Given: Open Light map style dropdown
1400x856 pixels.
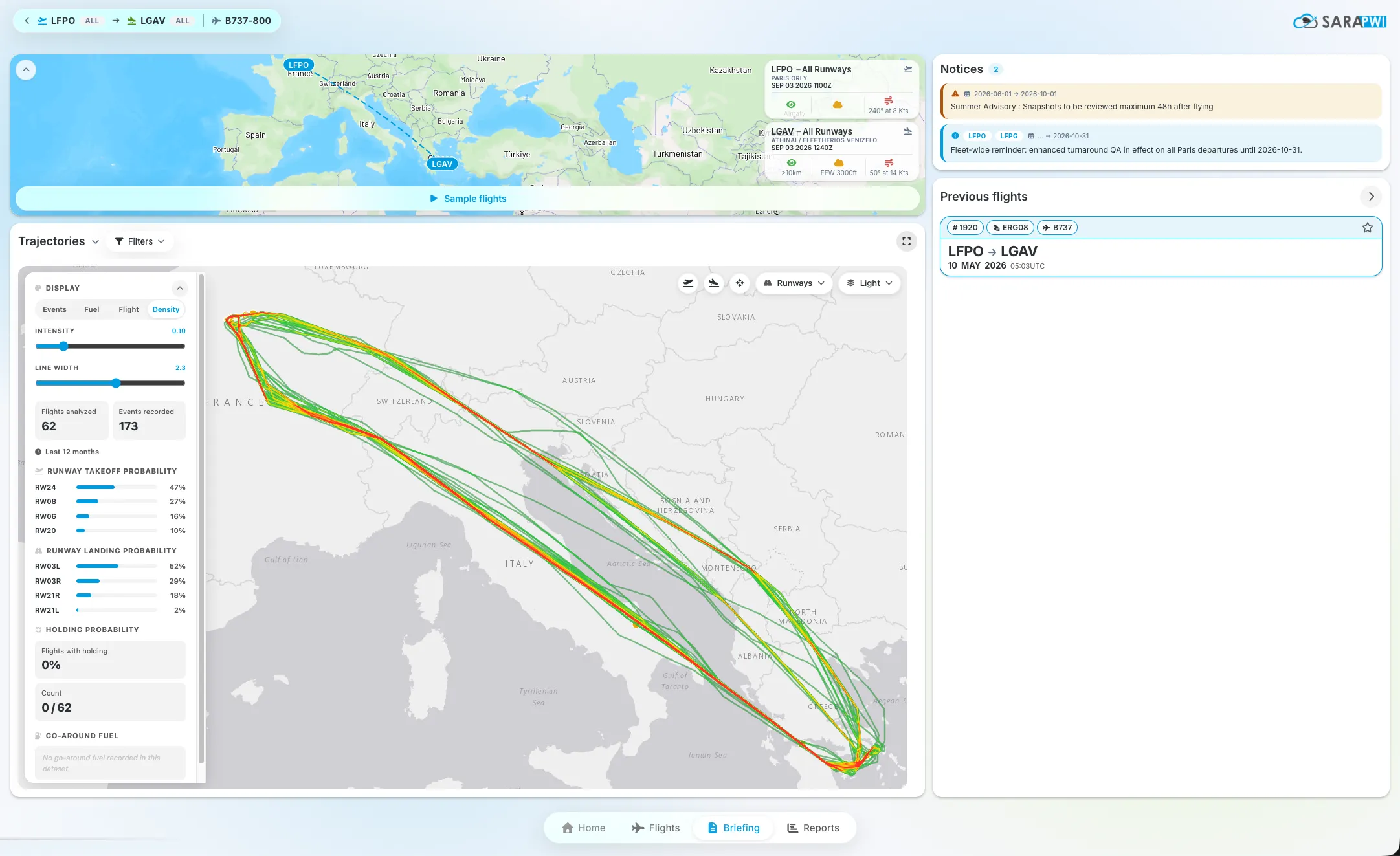Looking at the screenshot, I should [869, 283].
